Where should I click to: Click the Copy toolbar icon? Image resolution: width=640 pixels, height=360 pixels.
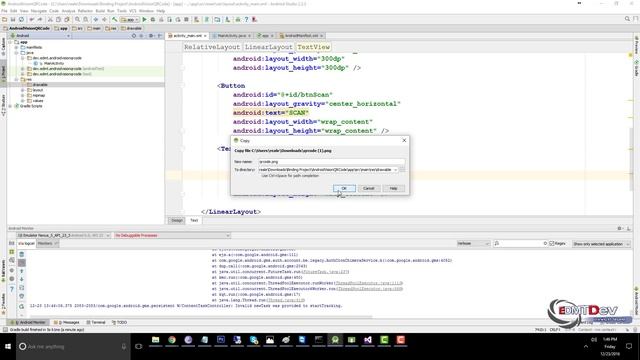point(58,19)
